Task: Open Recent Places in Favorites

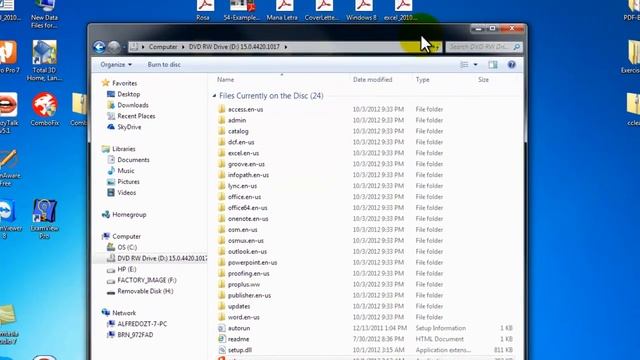Action: click(x=136, y=116)
